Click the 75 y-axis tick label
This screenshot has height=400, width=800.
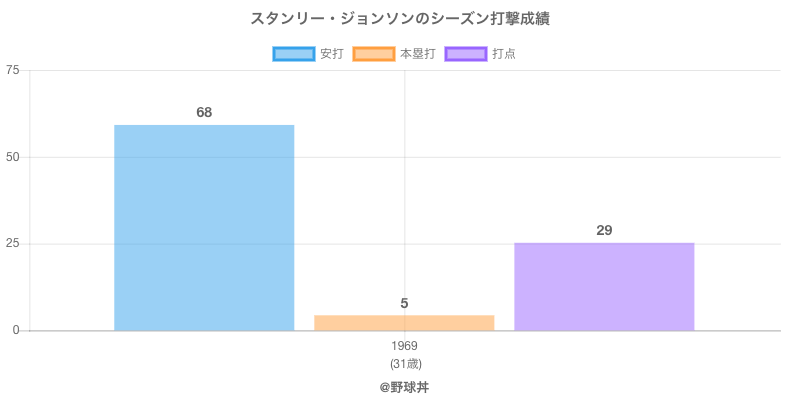(12, 70)
